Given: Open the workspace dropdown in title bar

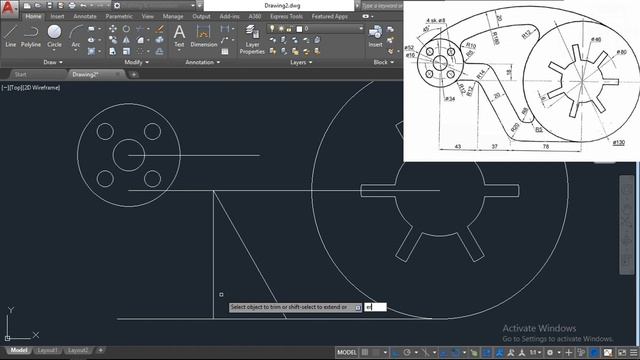Looking at the screenshot, I should click(193, 6).
